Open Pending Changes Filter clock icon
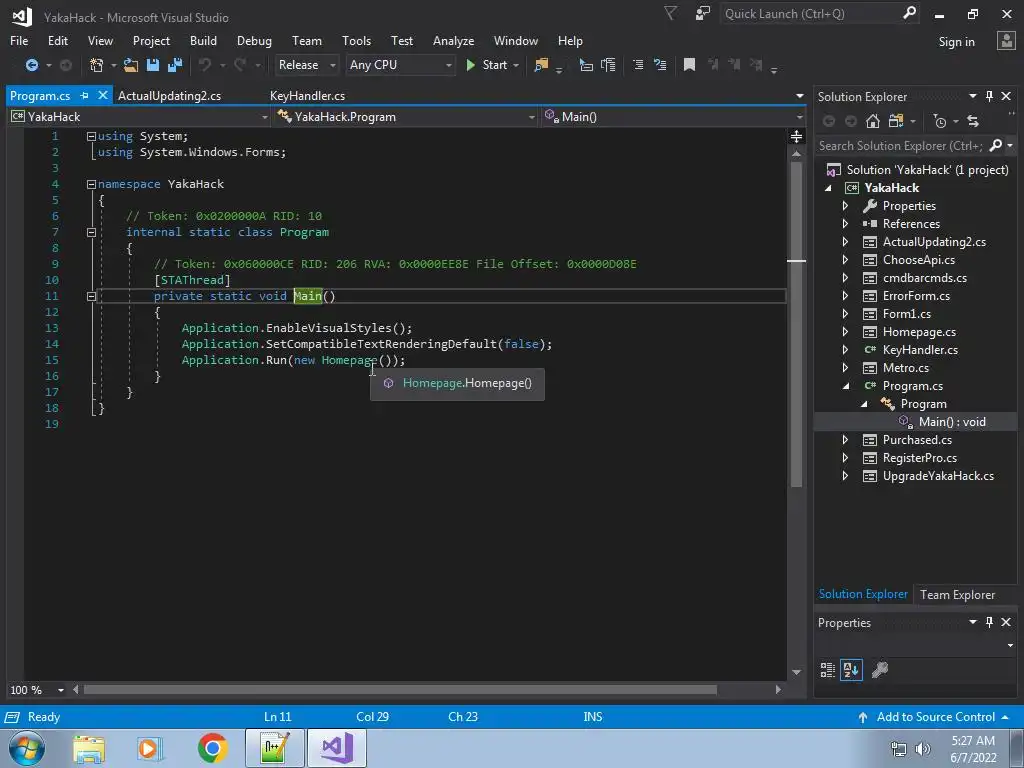This screenshot has height=768, width=1024. pos(940,121)
